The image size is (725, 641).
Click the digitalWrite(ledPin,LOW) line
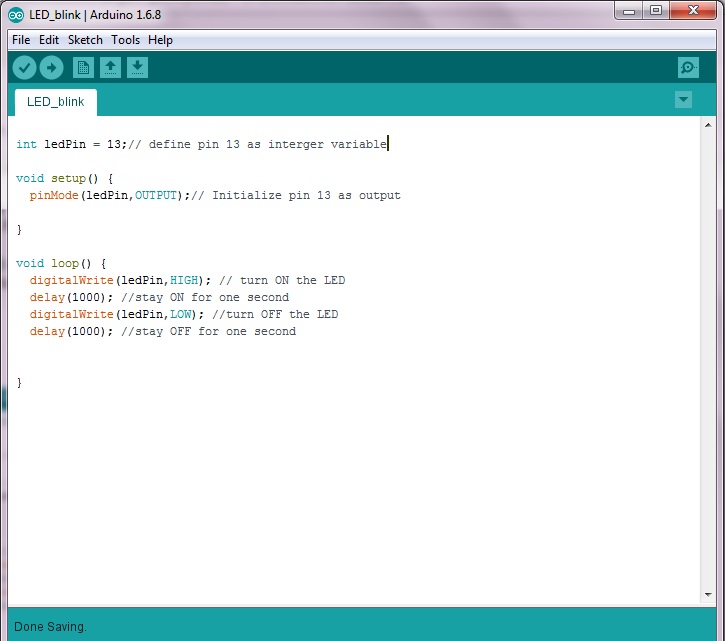point(184,314)
